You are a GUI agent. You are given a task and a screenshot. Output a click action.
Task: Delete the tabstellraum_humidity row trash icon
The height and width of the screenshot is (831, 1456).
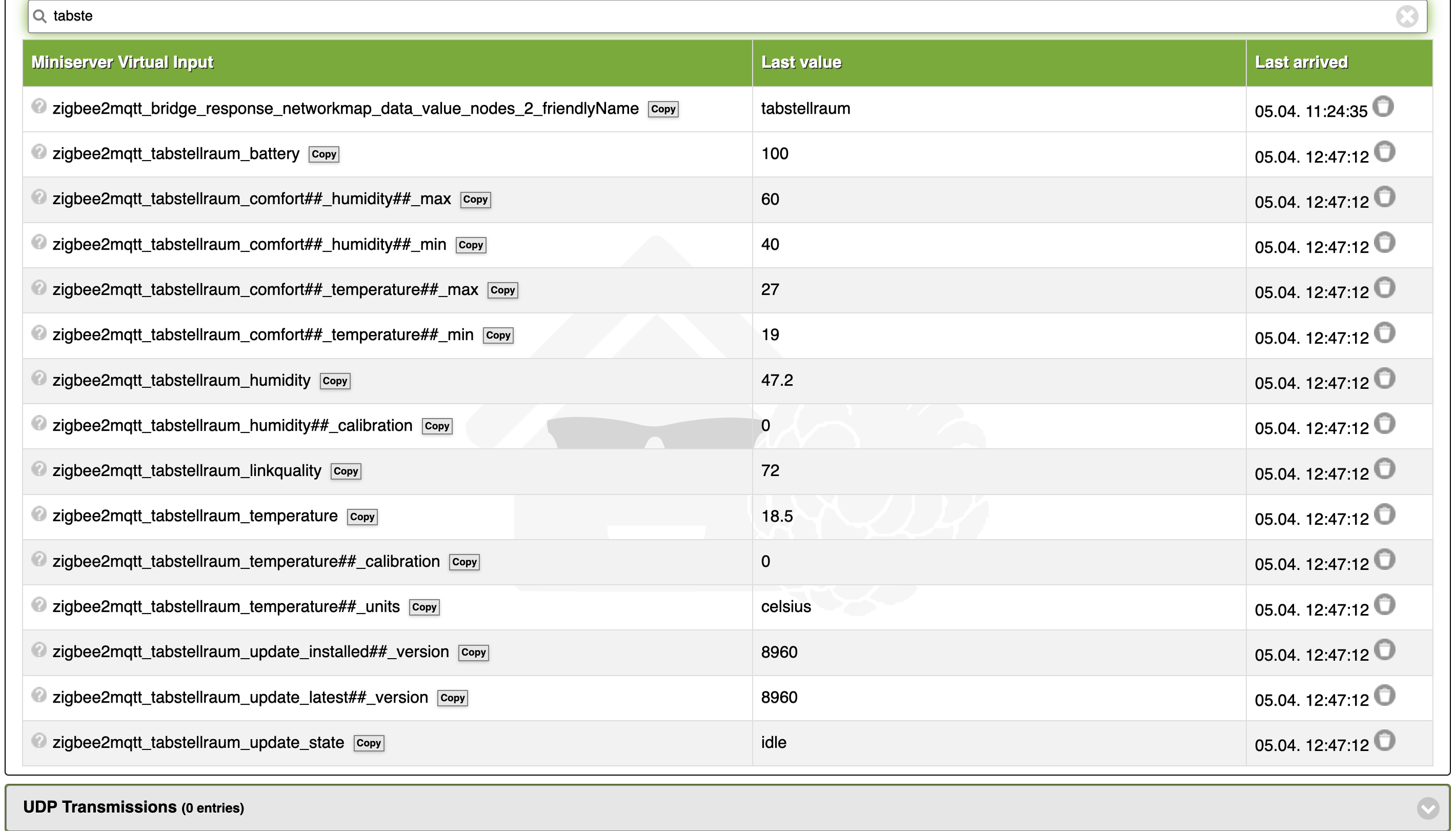pos(1384,379)
